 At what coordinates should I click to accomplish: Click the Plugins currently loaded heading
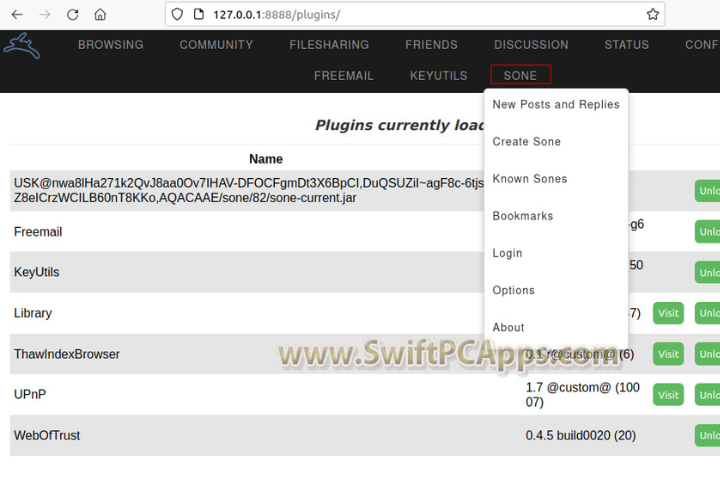pos(399,125)
